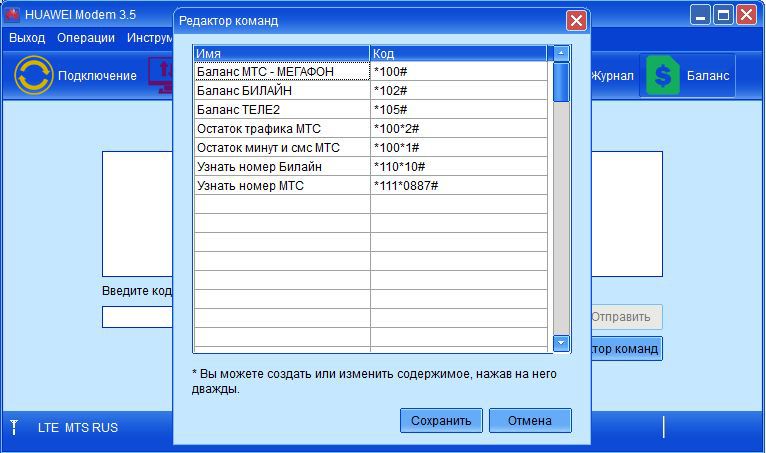Click the Сохранить button
Screen dimensions: 766x453
coord(441,421)
